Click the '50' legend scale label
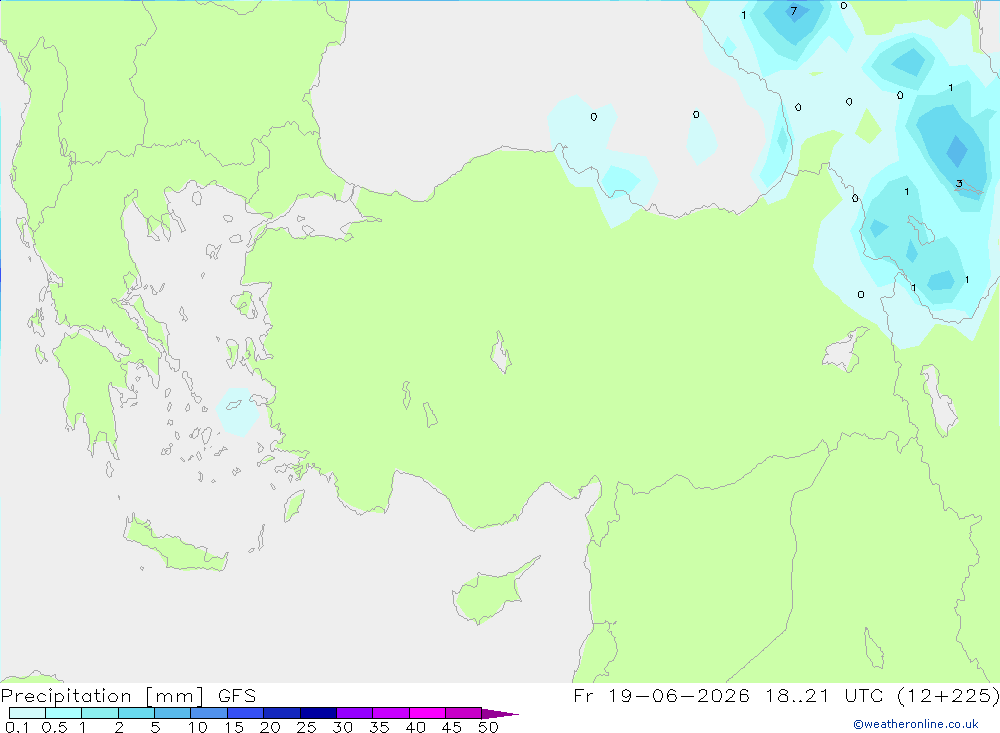 point(488,727)
